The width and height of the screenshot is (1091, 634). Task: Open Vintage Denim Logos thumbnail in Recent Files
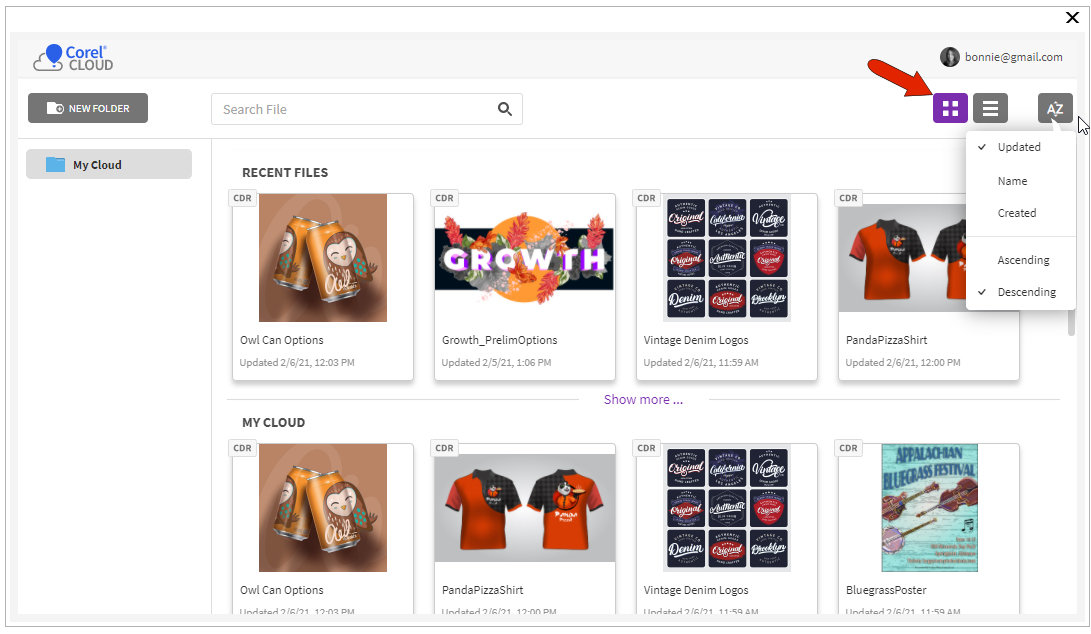[726, 257]
